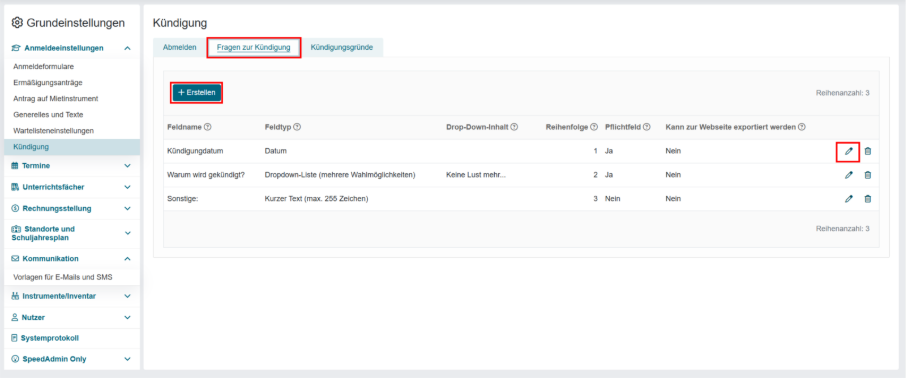Expand the SpeedAdmin Only section chevron
Image resolution: width=906 pixels, height=378 pixels.
click(128, 359)
